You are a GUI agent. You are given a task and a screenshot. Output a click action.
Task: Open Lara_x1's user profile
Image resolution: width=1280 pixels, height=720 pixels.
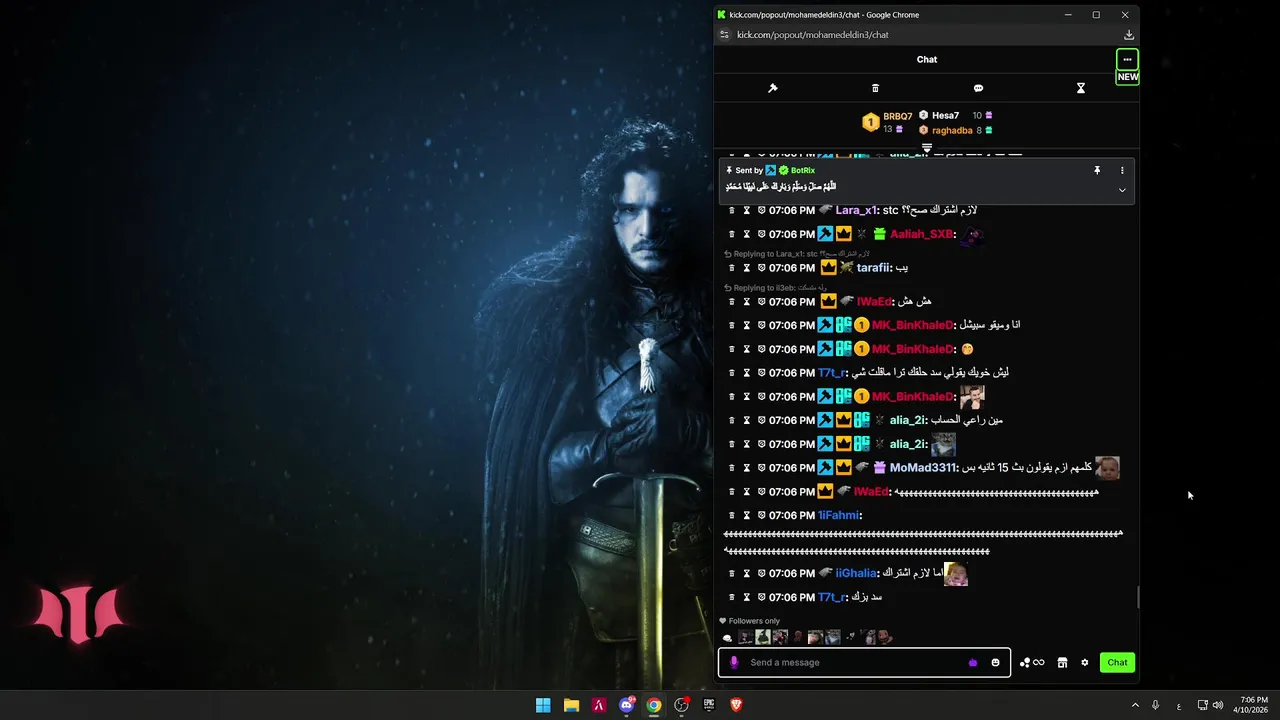coord(855,210)
